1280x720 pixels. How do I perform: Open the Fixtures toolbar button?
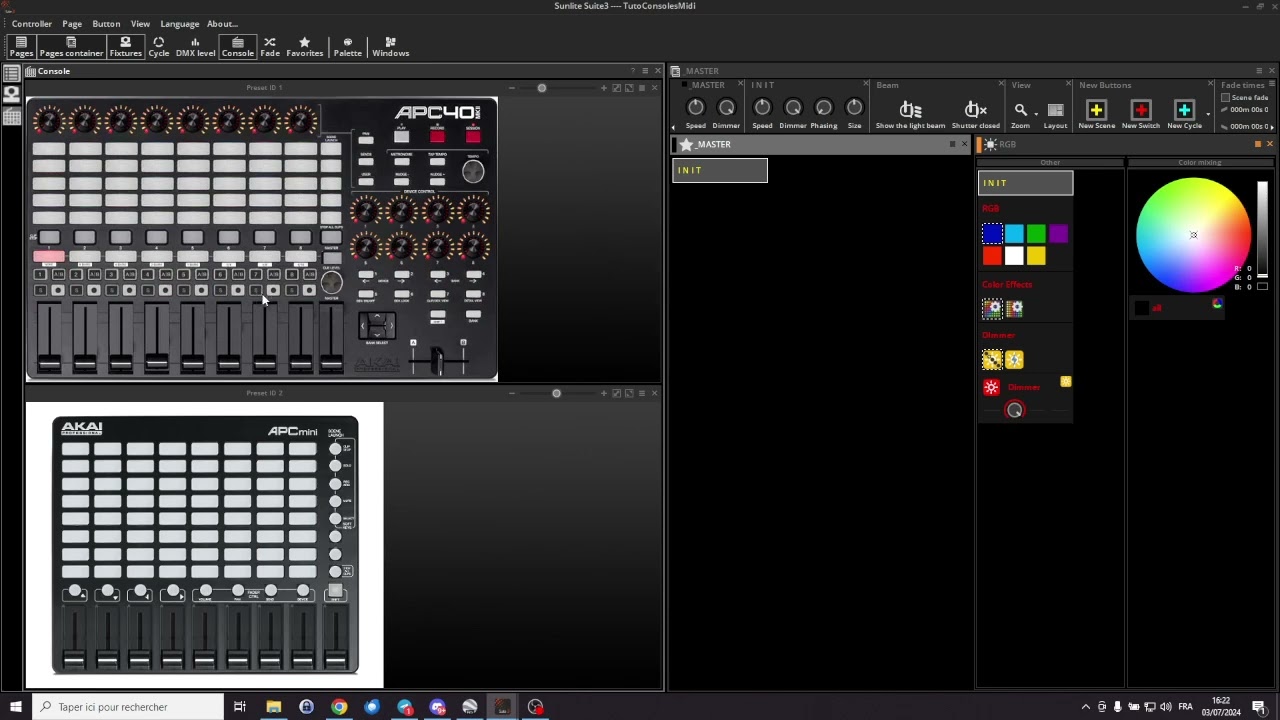tap(125, 46)
